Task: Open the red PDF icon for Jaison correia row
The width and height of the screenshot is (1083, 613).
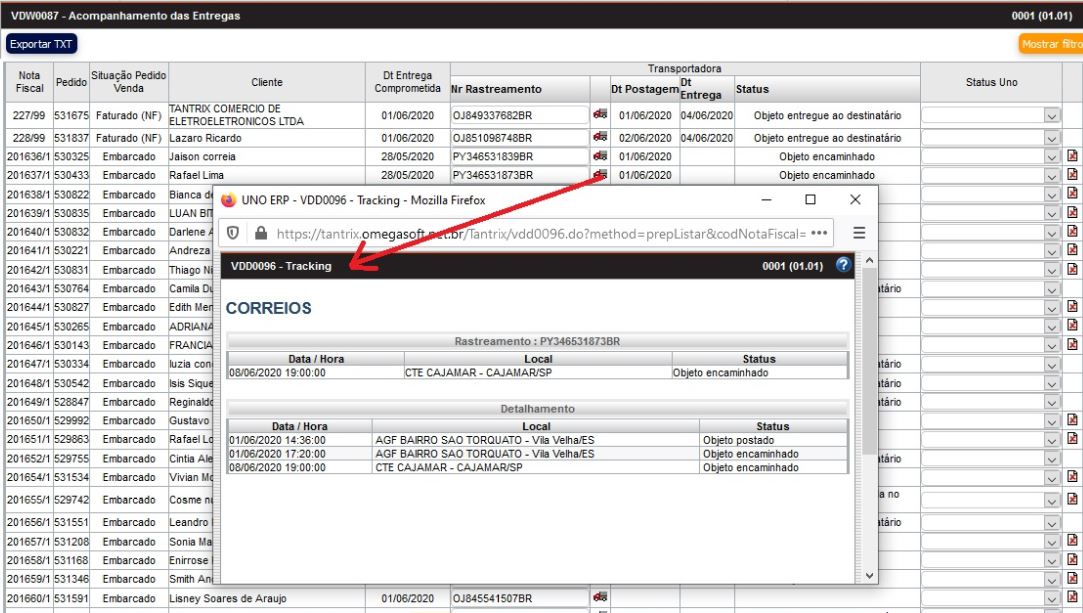Action: click(1072, 157)
